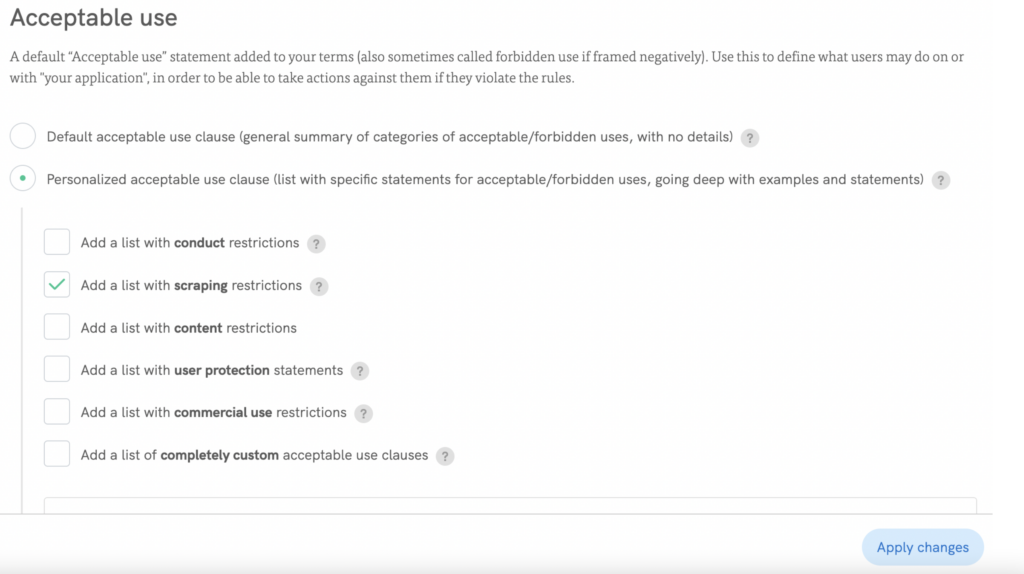Select the Default acceptable use clause radio button
The width and height of the screenshot is (1024, 574).
click(22, 136)
